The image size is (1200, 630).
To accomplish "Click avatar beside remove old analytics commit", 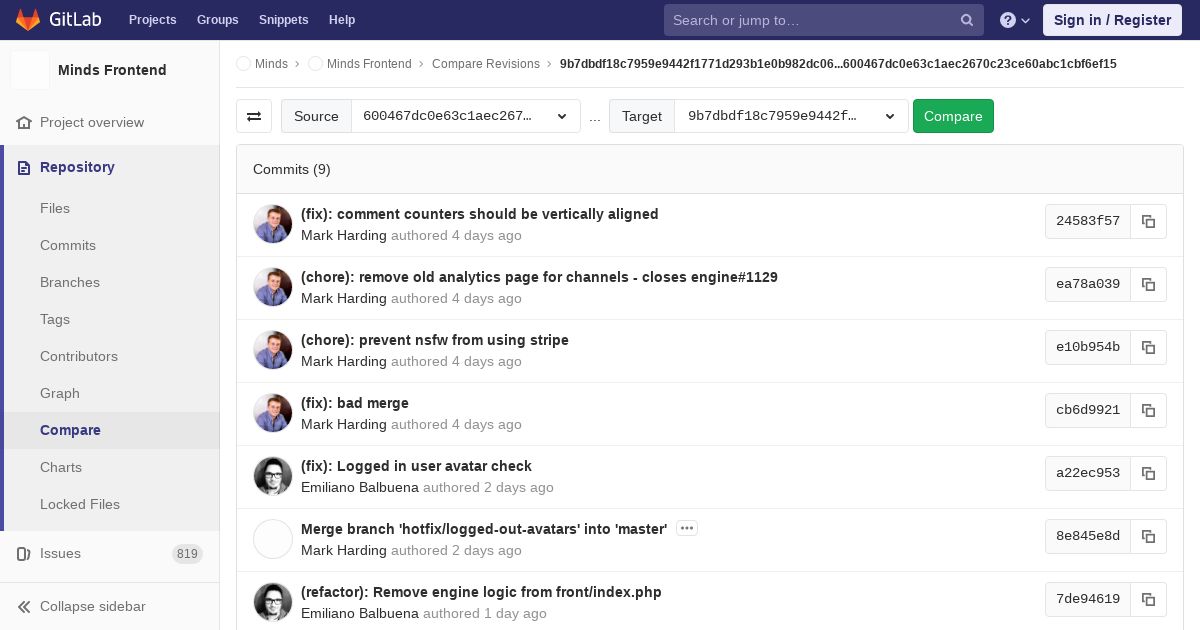I will point(273,287).
